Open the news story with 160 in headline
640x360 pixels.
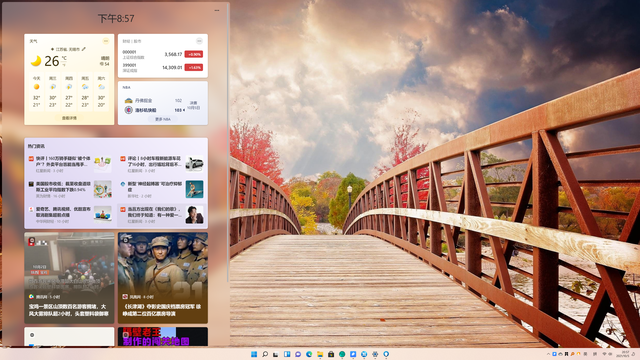(69, 164)
